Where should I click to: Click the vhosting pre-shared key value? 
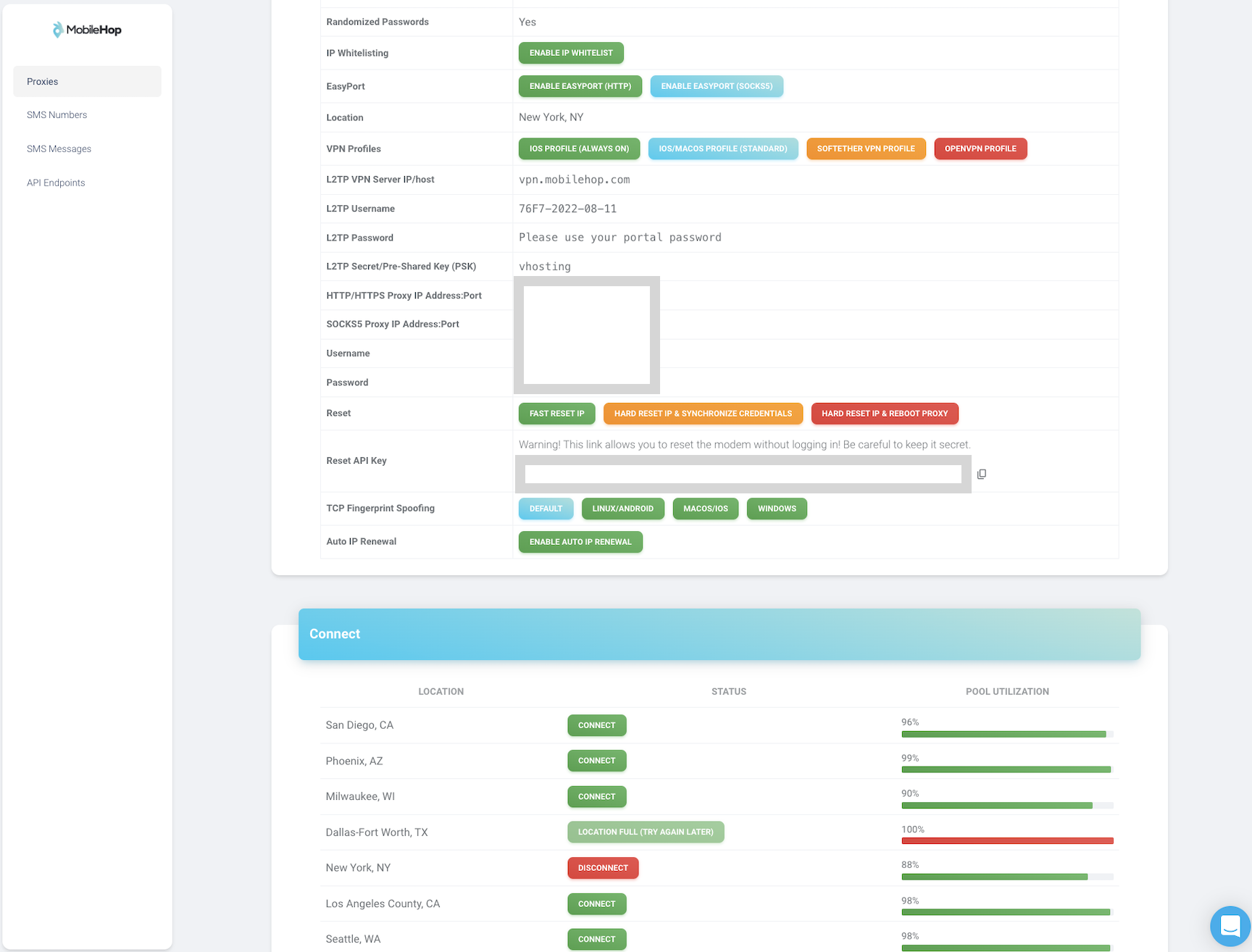pyautogui.click(x=545, y=267)
